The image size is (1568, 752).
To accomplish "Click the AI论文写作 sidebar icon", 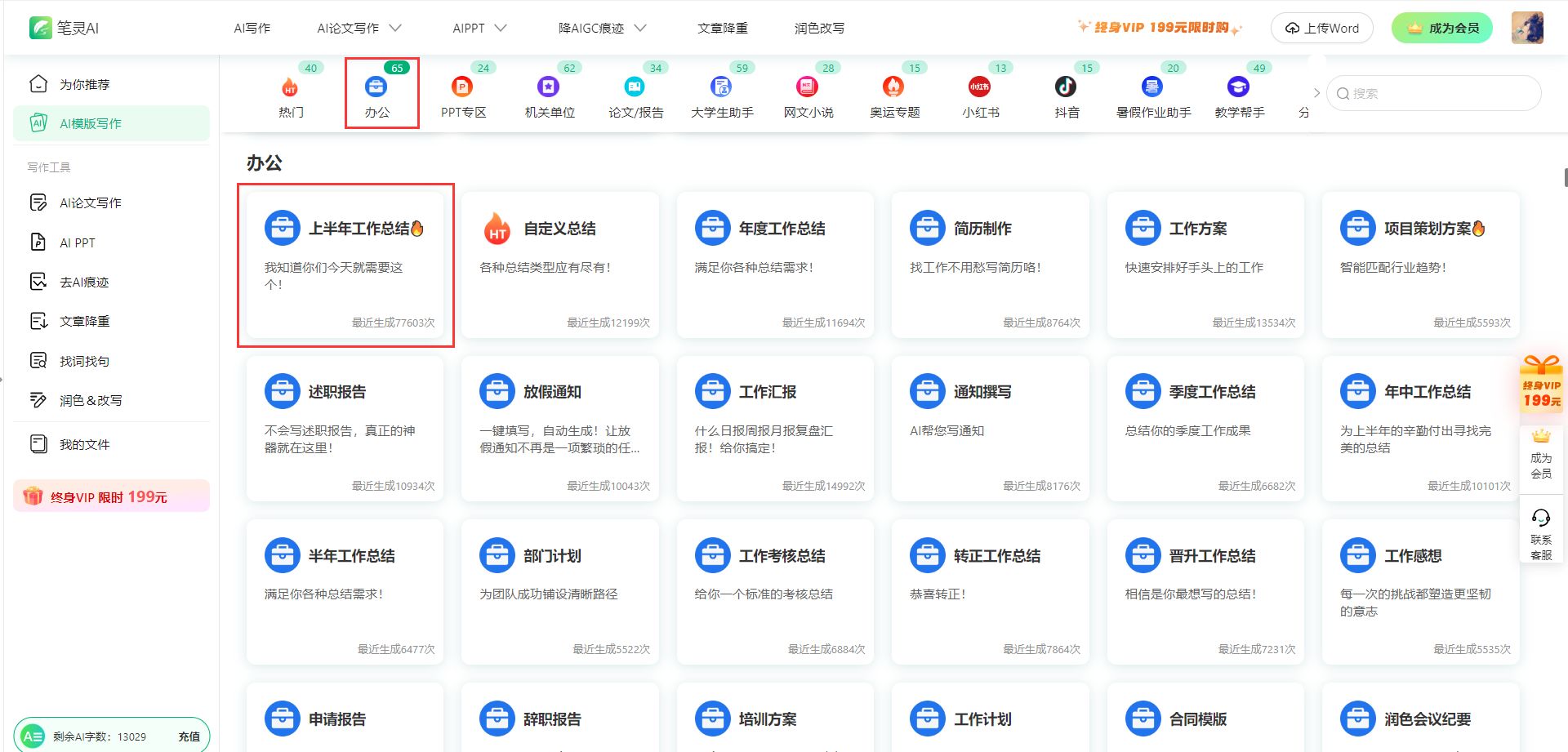I will [38, 202].
